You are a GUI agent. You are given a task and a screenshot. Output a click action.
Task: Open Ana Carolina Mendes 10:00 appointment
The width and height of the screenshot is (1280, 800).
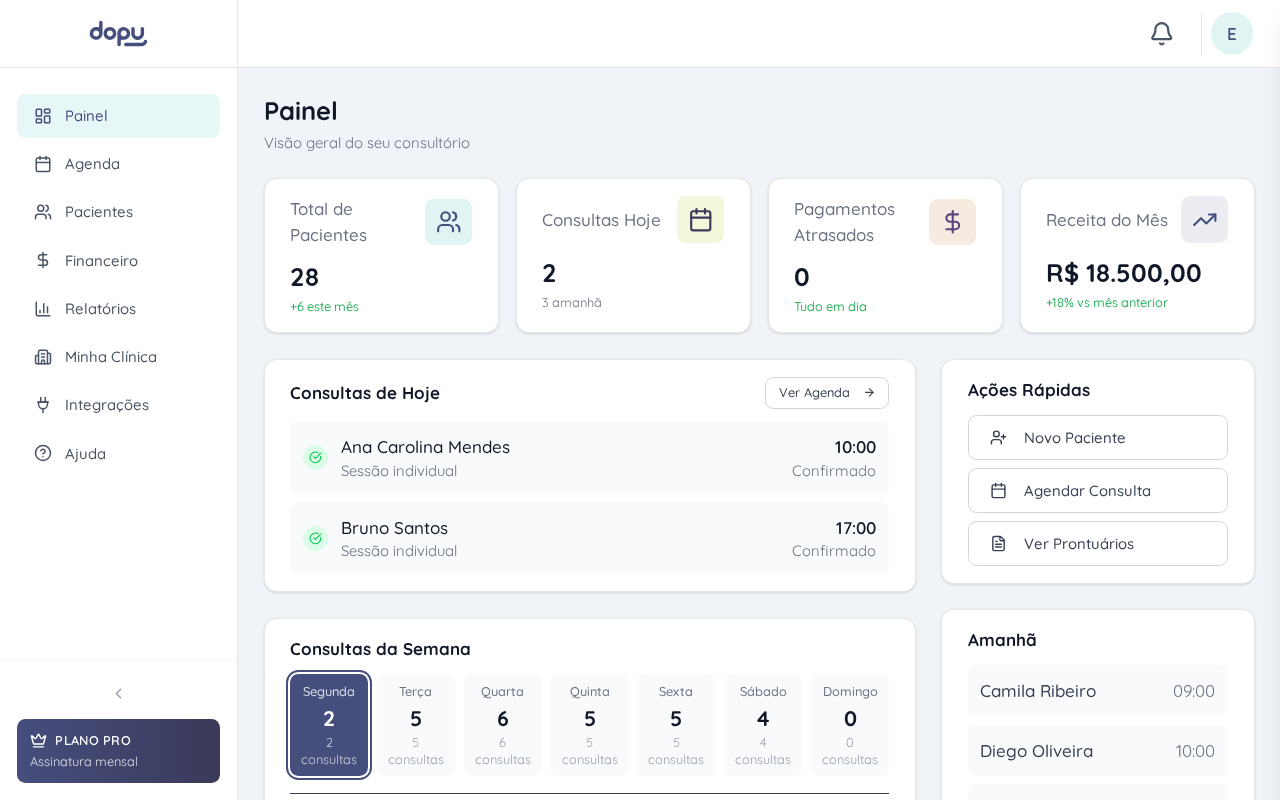589,458
